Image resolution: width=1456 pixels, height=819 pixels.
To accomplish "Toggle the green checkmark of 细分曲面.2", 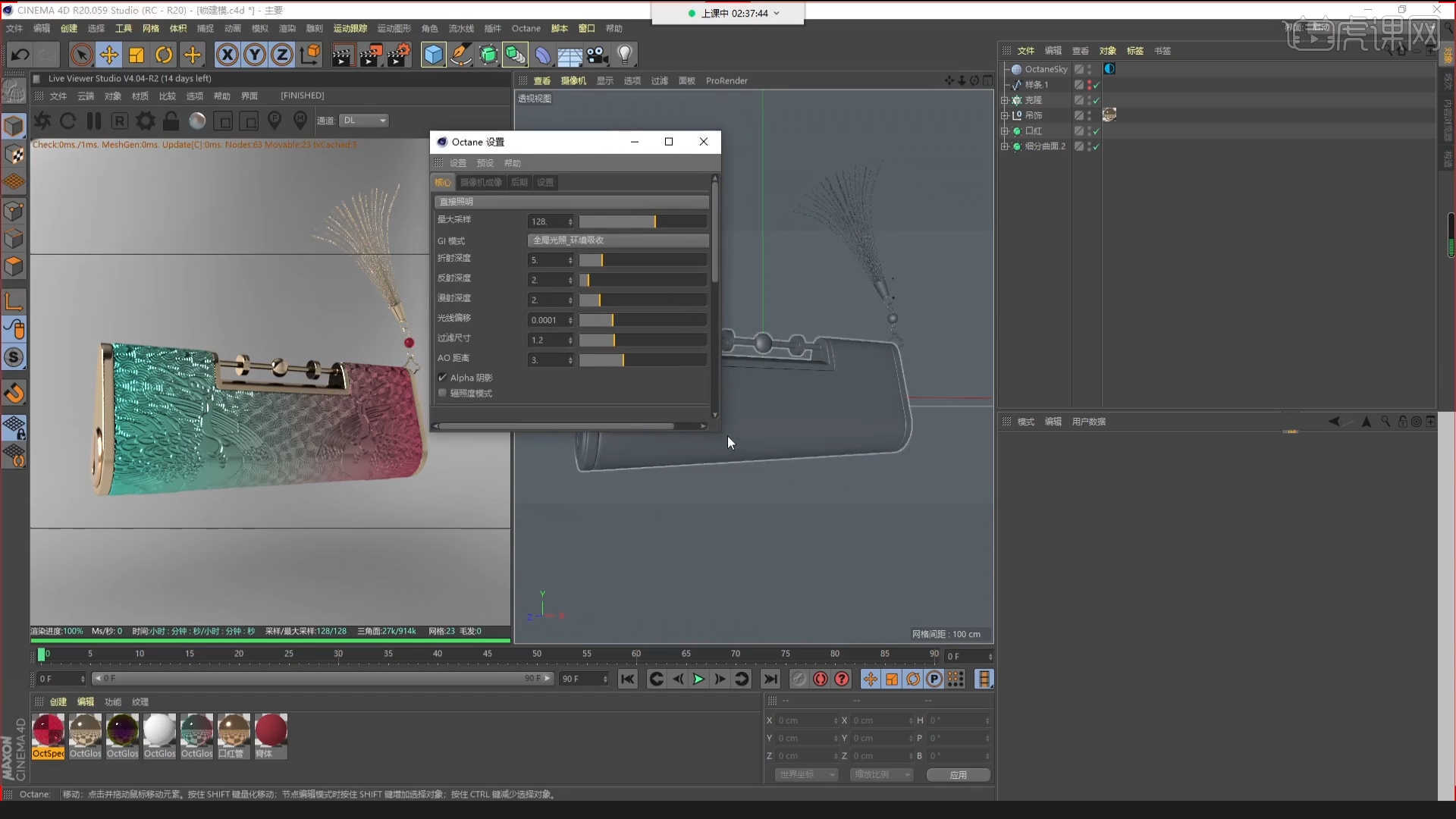I will tap(1097, 146).
